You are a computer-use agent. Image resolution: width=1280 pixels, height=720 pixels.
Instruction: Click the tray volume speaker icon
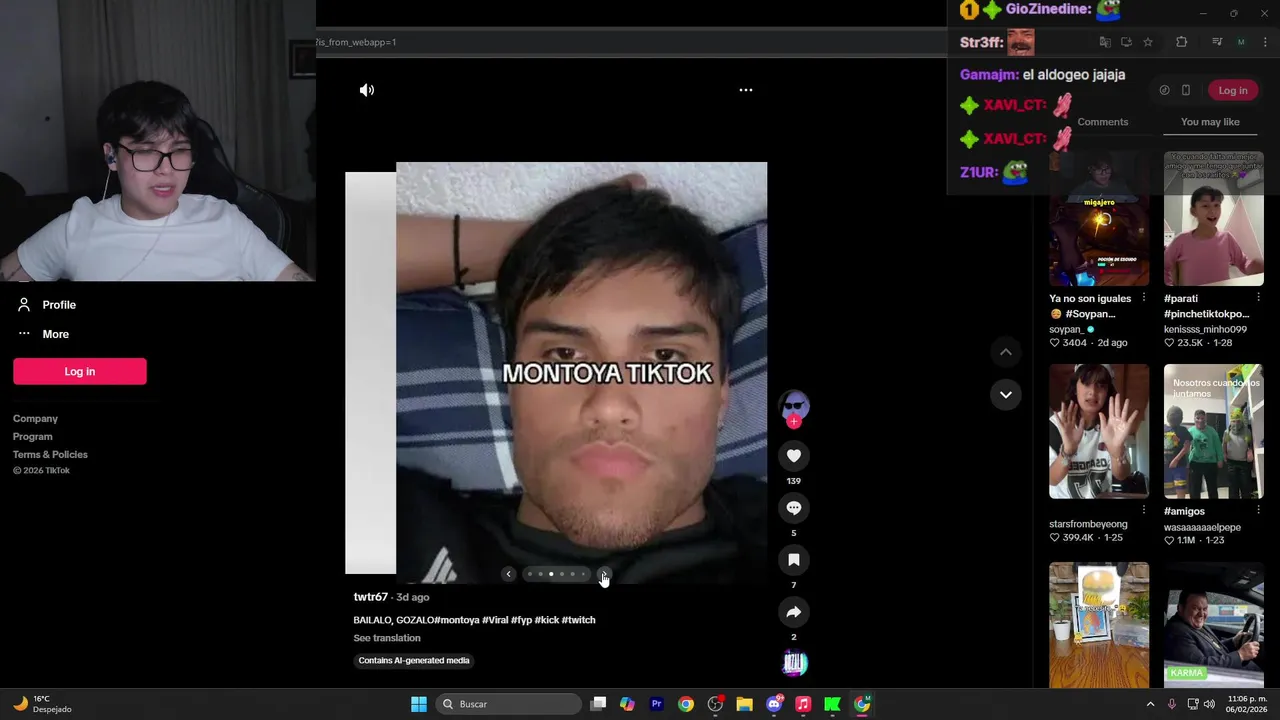pos(1209,704)
